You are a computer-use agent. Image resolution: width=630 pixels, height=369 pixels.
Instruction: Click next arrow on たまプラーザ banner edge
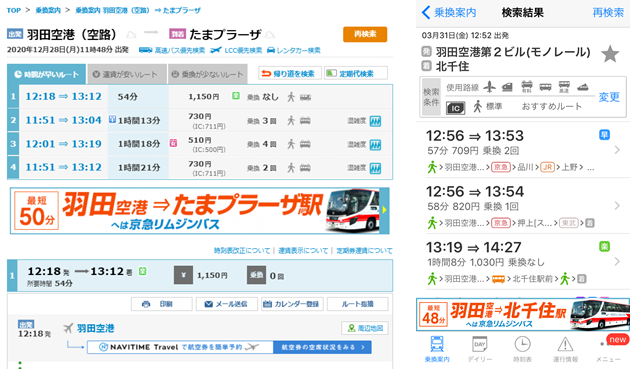tap(385, 210)
